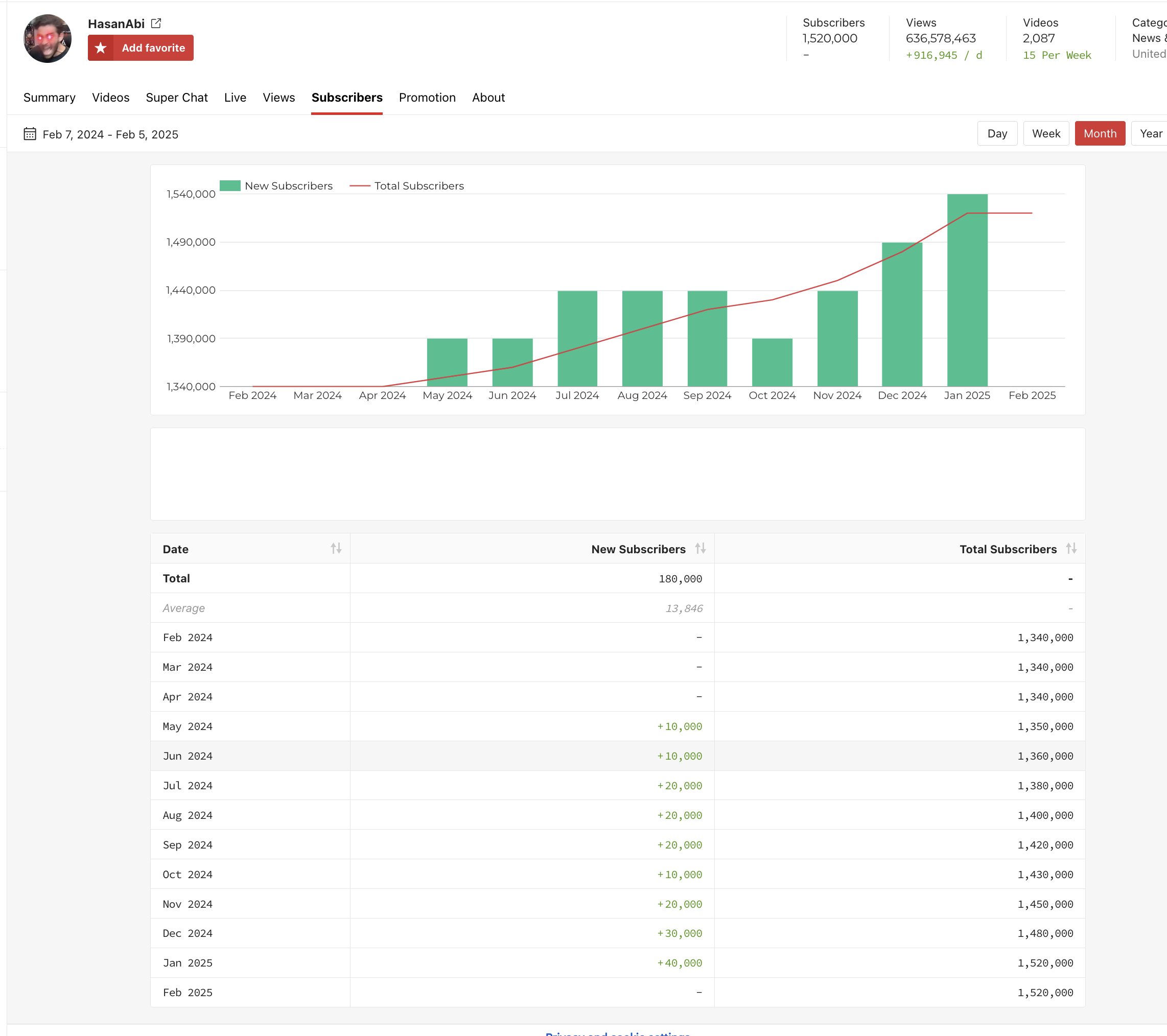1167x1036 pixels.
Task: Click the Dec 2024 green bar
Action: pos(902,315)
